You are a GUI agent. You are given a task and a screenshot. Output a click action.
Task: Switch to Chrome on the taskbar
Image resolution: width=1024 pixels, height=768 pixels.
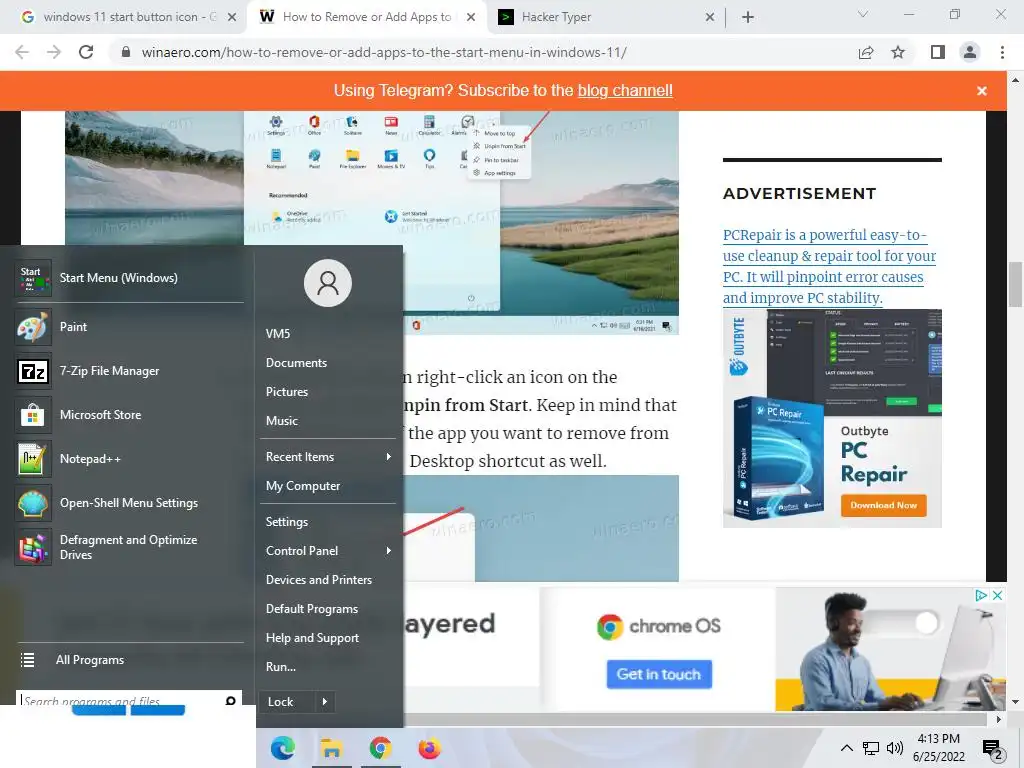pos(381,748)
